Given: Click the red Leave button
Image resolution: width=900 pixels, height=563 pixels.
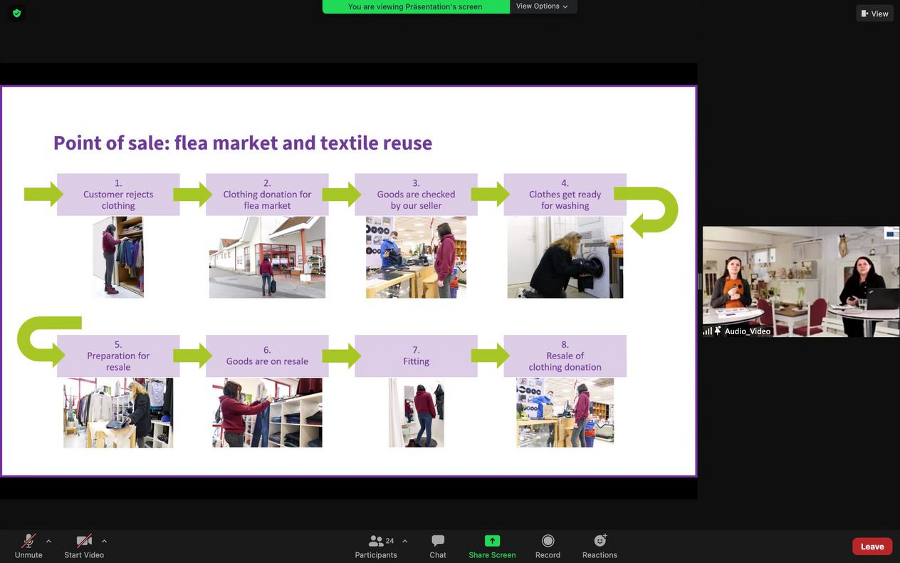Looking at the screenshot, I should pos(872,546).
